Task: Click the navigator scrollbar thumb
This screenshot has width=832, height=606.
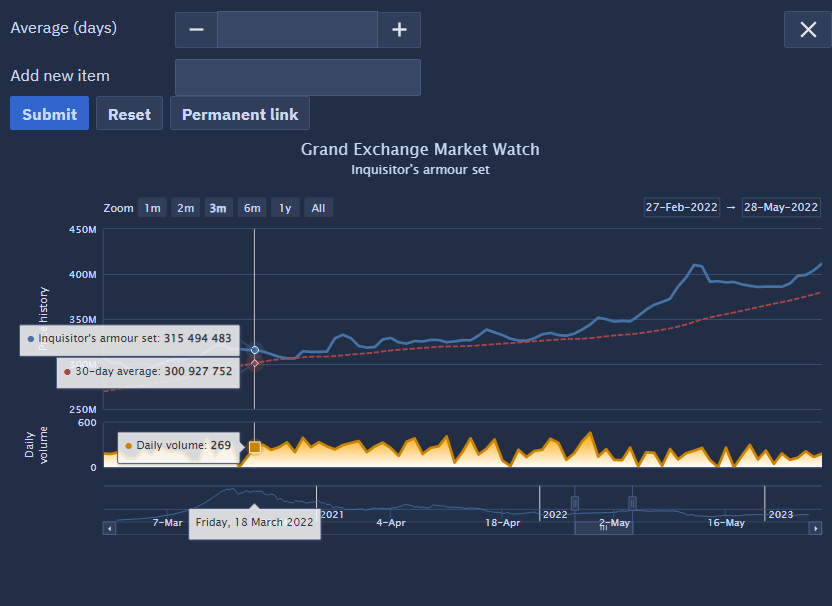Action: [603, 528]
